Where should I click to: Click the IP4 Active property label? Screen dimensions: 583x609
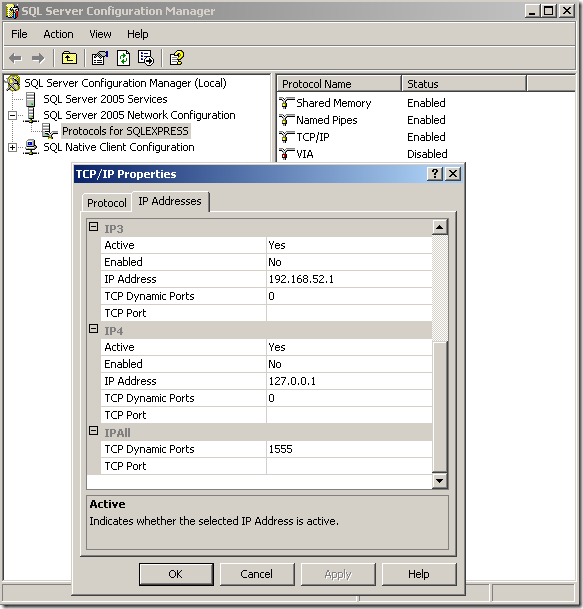coord(119,347)
